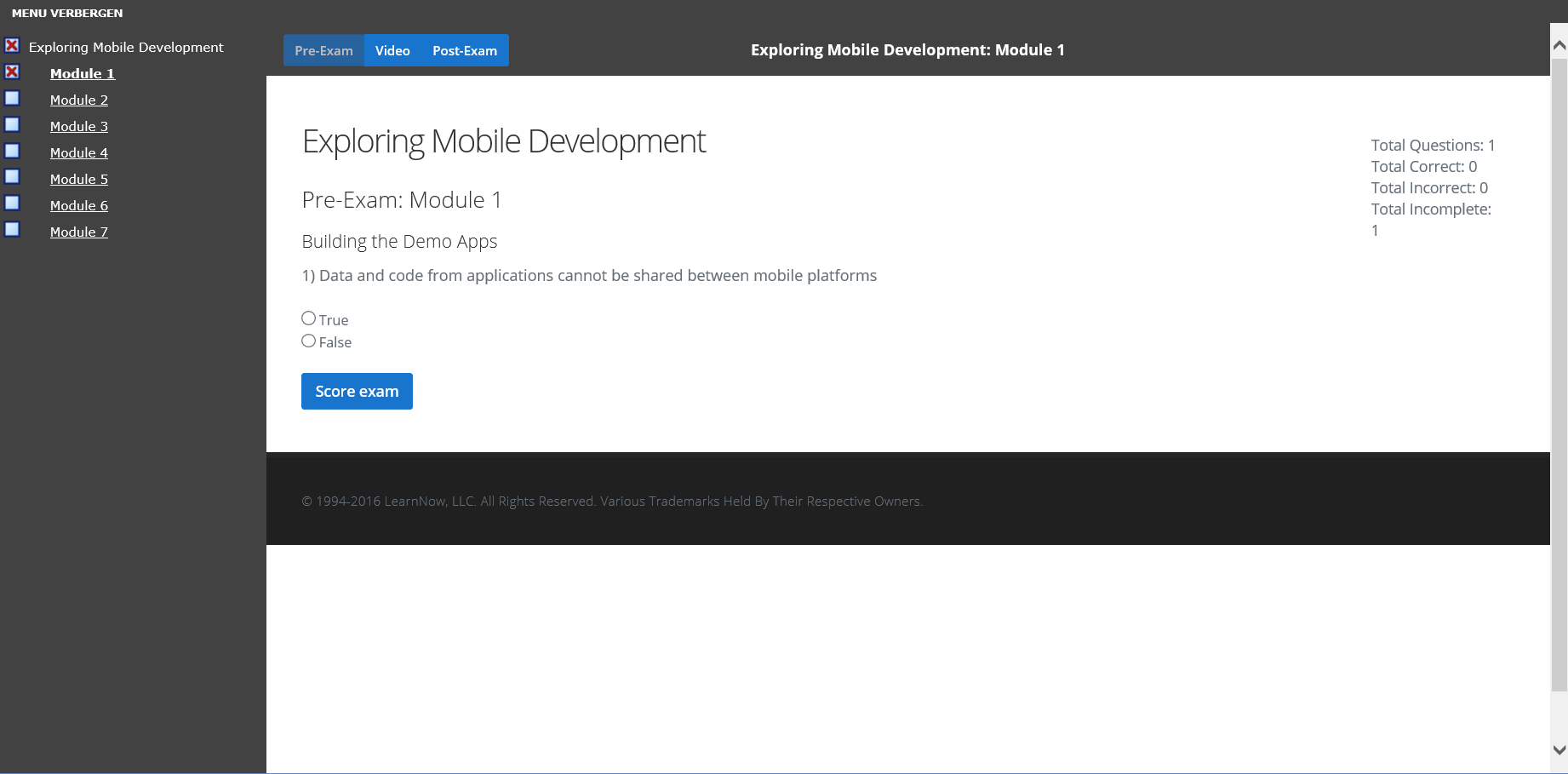Image resolution: width=1568 pixels, height=774 pixels.
Task: Click the status box icon beside Module 6
Action: 12,204
